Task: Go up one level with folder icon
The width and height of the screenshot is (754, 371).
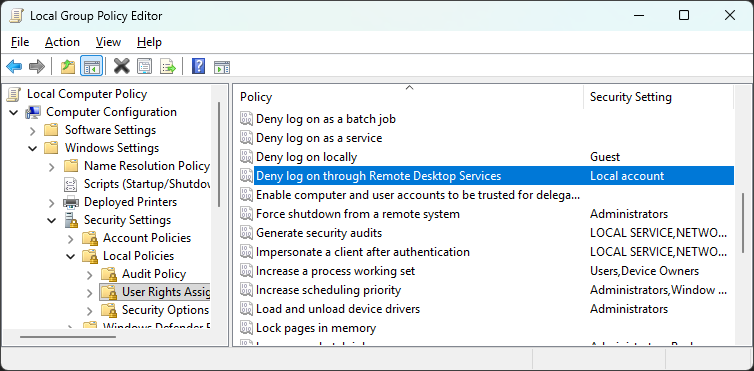Action: 68,66
